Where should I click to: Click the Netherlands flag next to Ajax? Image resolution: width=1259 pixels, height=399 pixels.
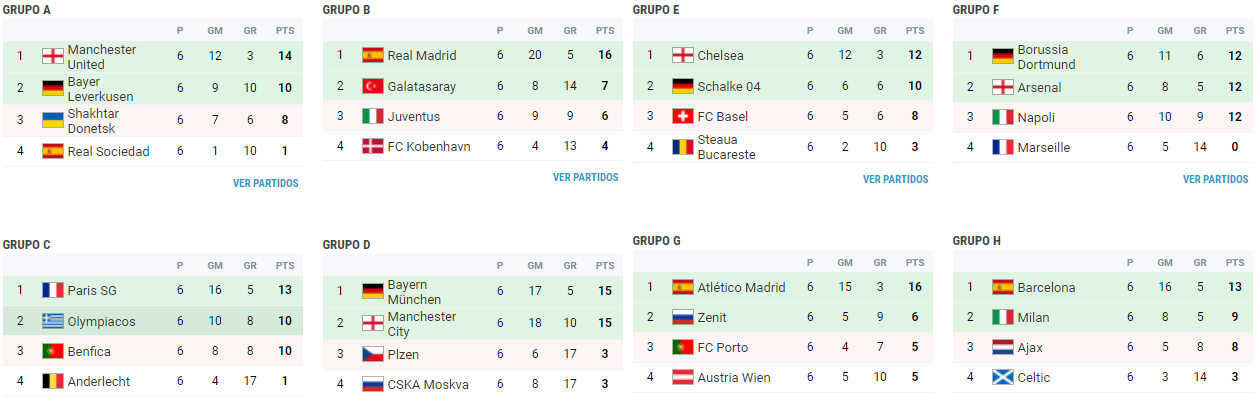(1003, 347)
